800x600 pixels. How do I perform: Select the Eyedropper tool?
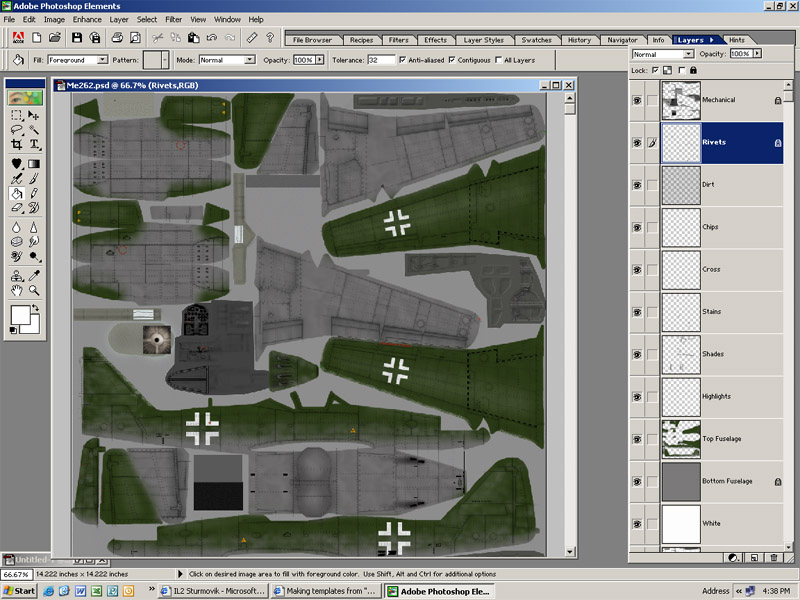[34, 276]
